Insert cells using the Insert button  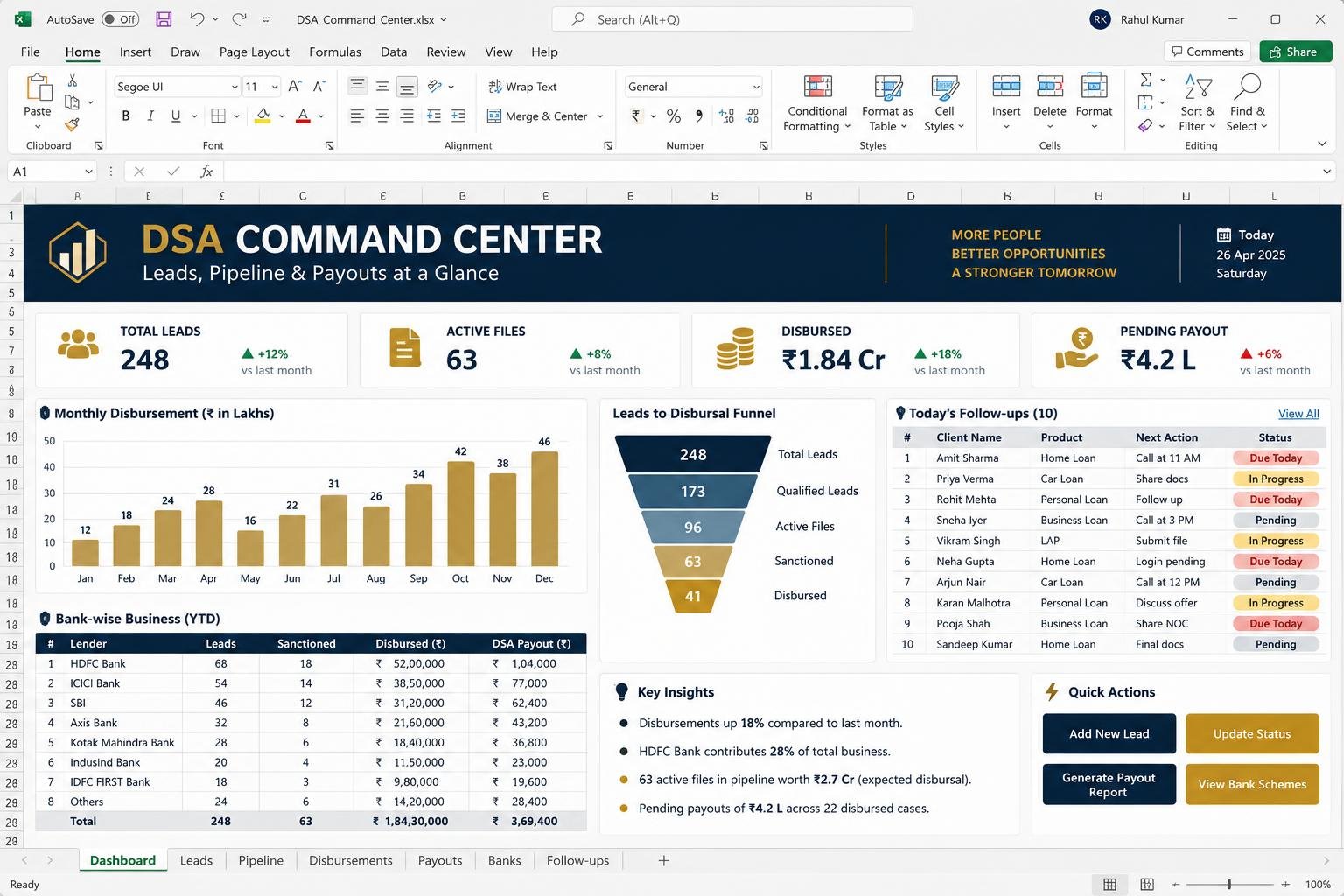pyautogui.click(x=1006, y=102)
